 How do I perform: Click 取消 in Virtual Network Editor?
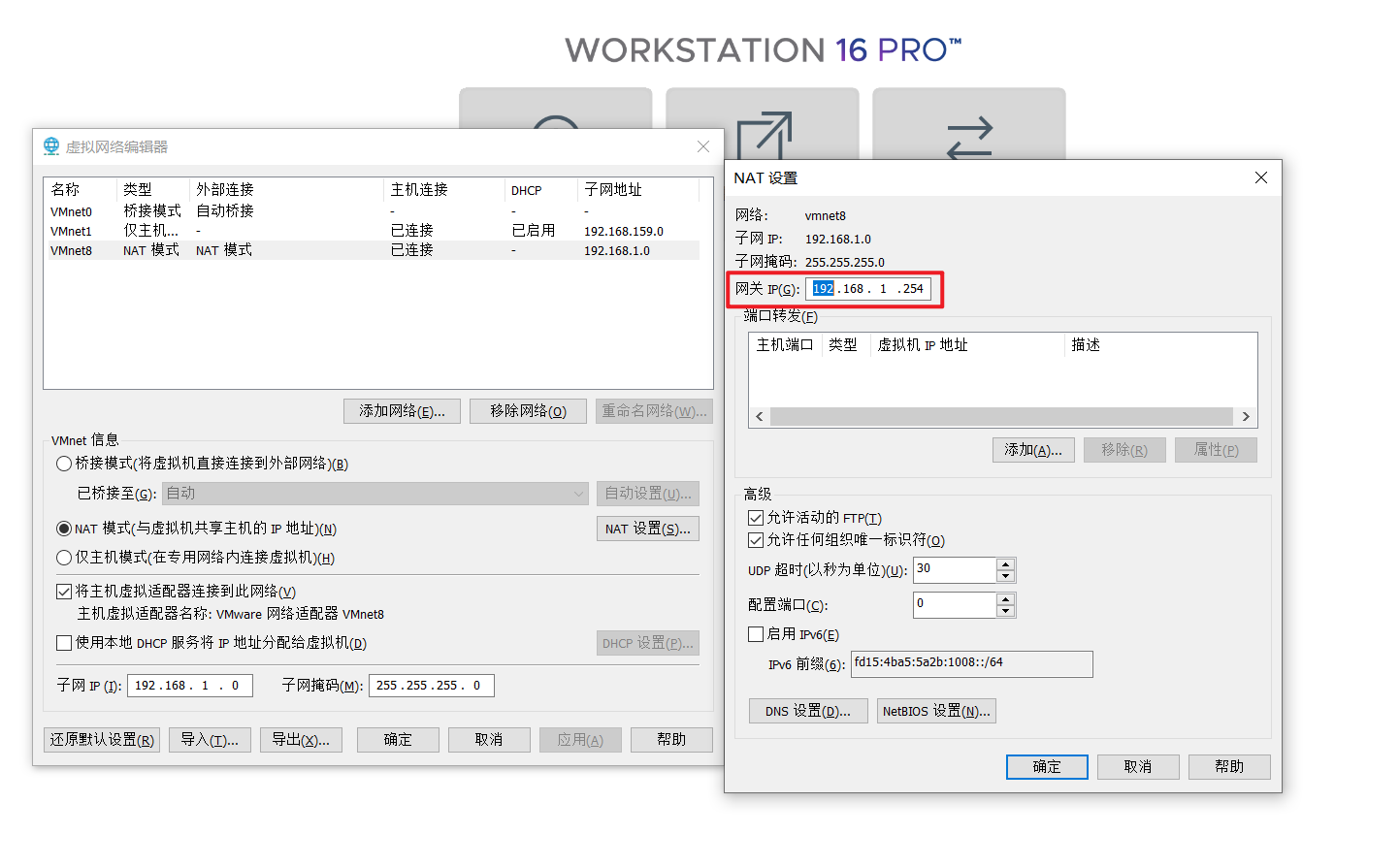click(489, 740)
